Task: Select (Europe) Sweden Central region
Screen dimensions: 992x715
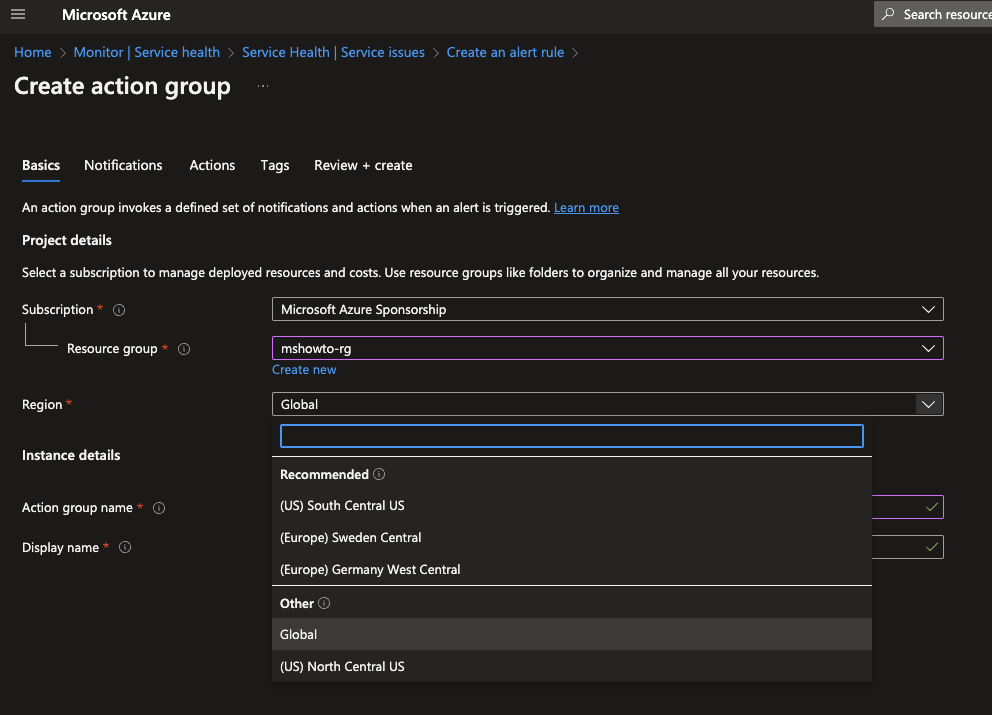Action: pos(571,537)
